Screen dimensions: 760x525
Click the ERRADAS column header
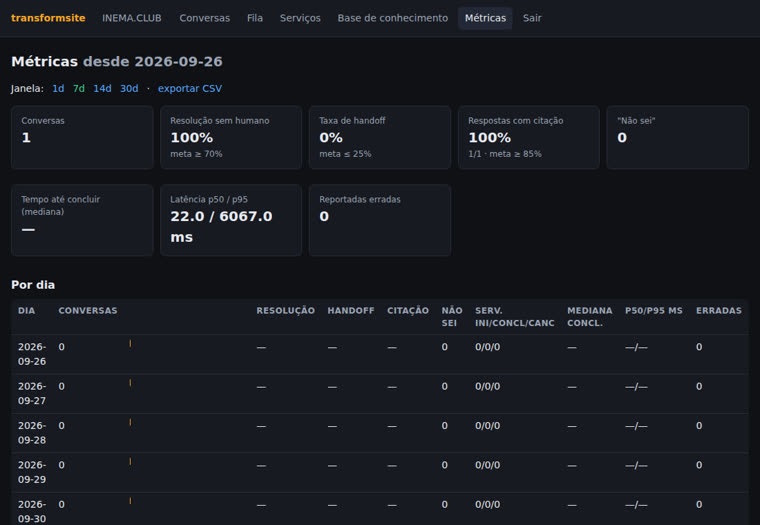(x=719, y=310)
